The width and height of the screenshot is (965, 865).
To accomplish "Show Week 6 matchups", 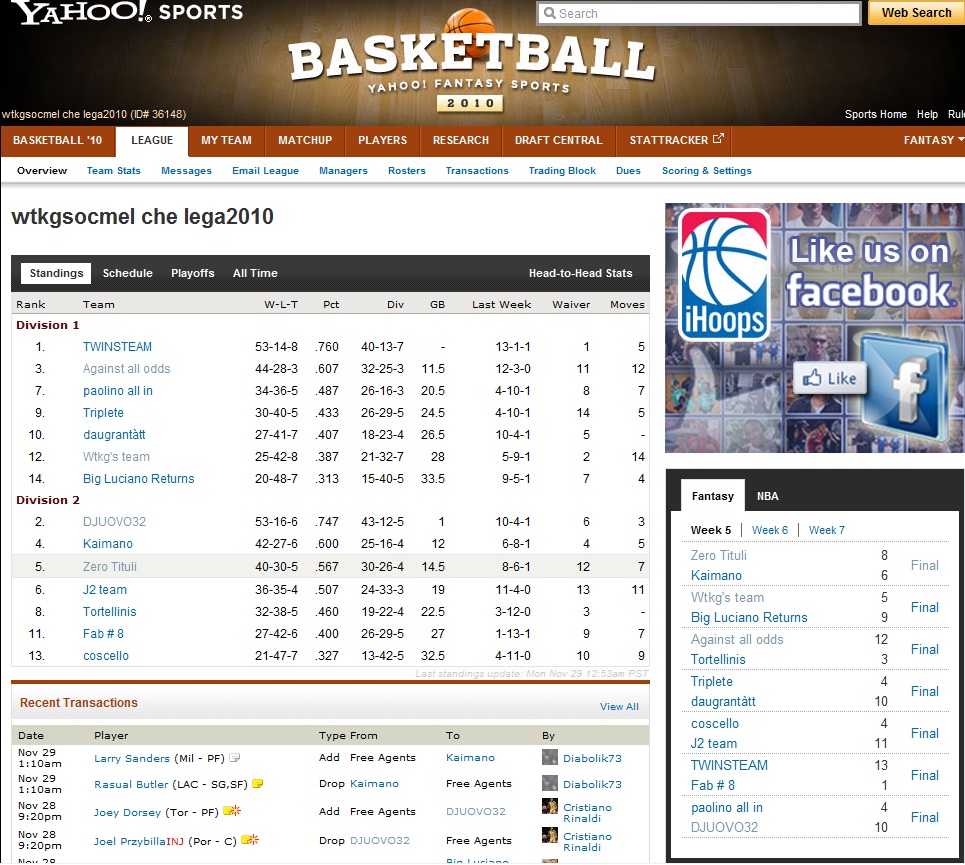I will pyautogui.click(x=770, y=530).
